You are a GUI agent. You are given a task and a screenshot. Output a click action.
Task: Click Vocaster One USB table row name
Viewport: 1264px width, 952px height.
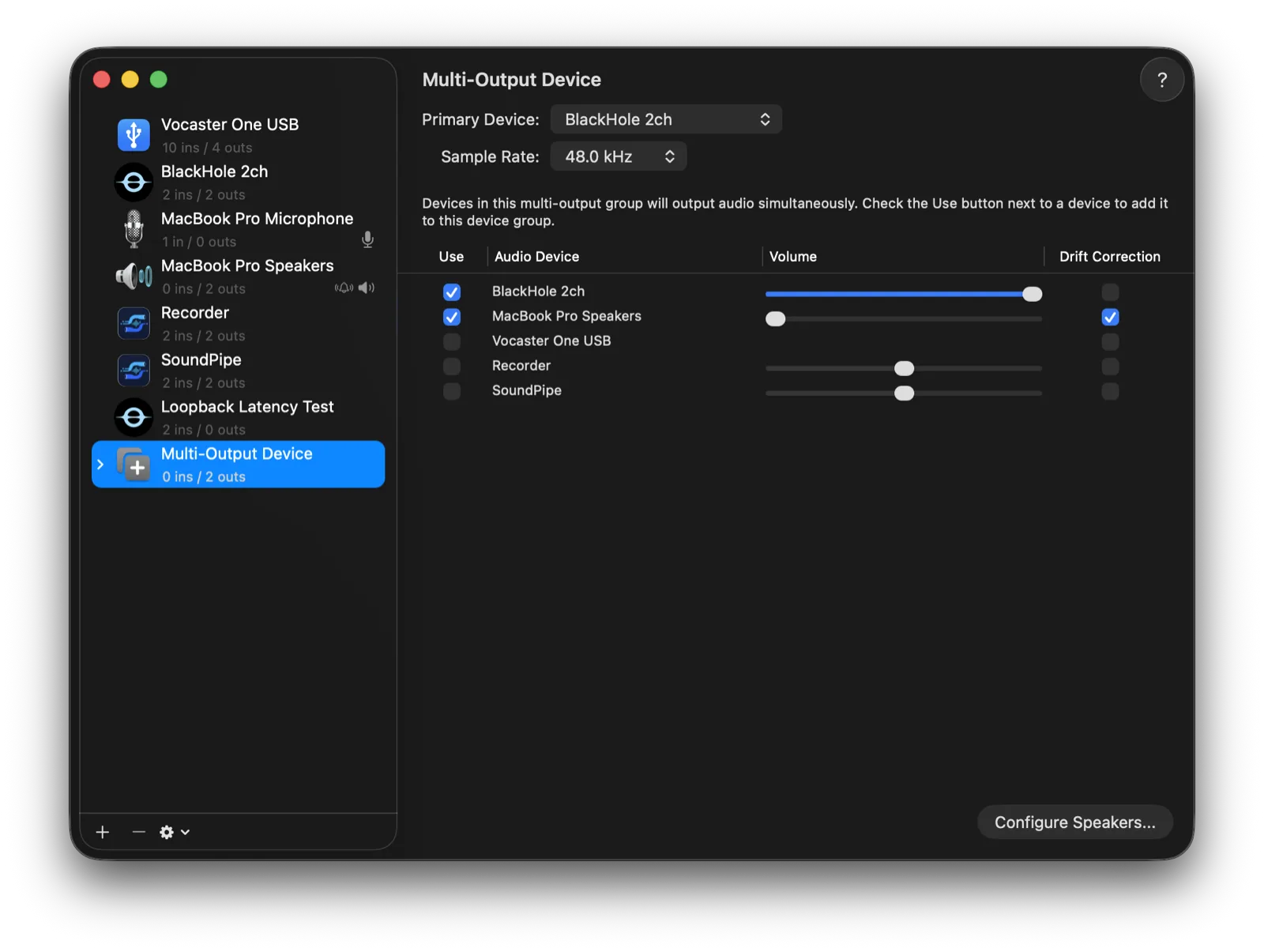pyautogui.click(x=551, y=341)
